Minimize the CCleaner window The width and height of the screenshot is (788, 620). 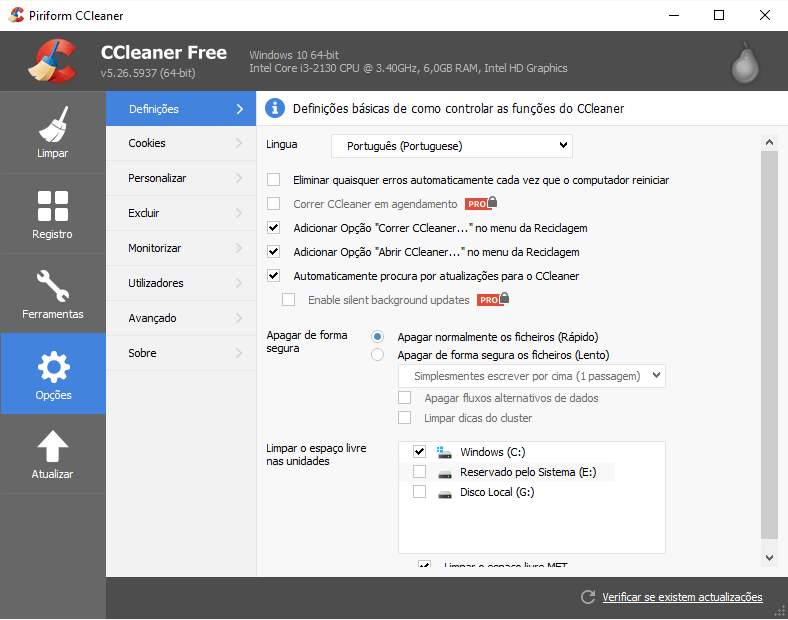674,15
